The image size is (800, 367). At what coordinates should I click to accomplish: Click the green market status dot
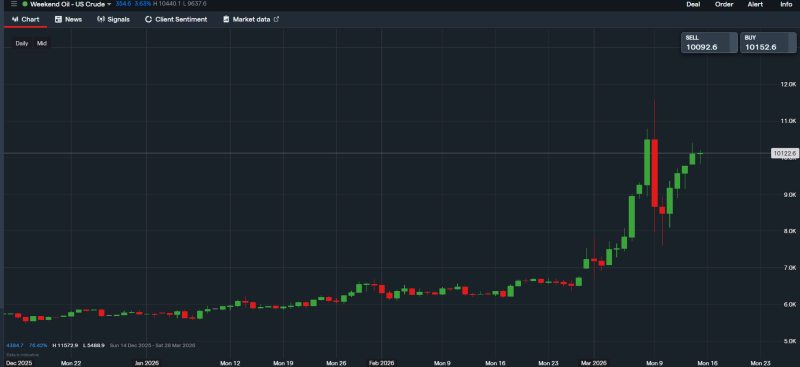25,4
